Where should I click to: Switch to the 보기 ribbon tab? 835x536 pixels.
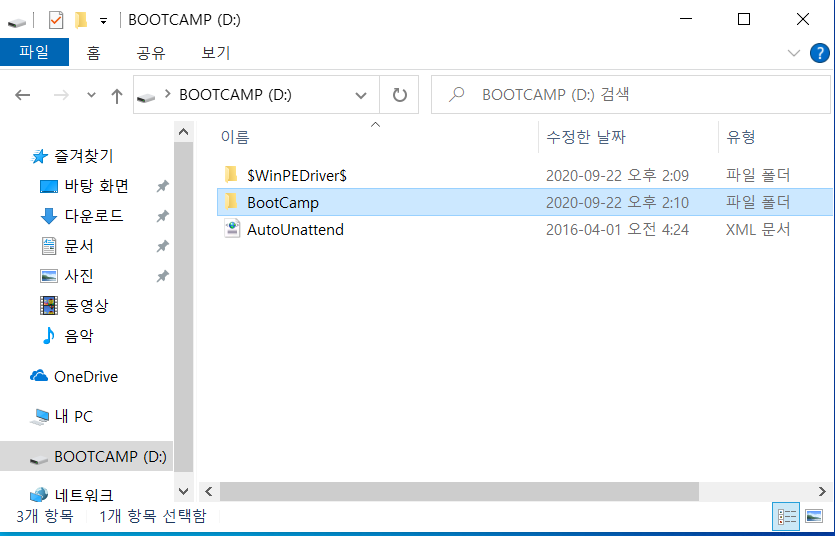[x=216, y=53]
